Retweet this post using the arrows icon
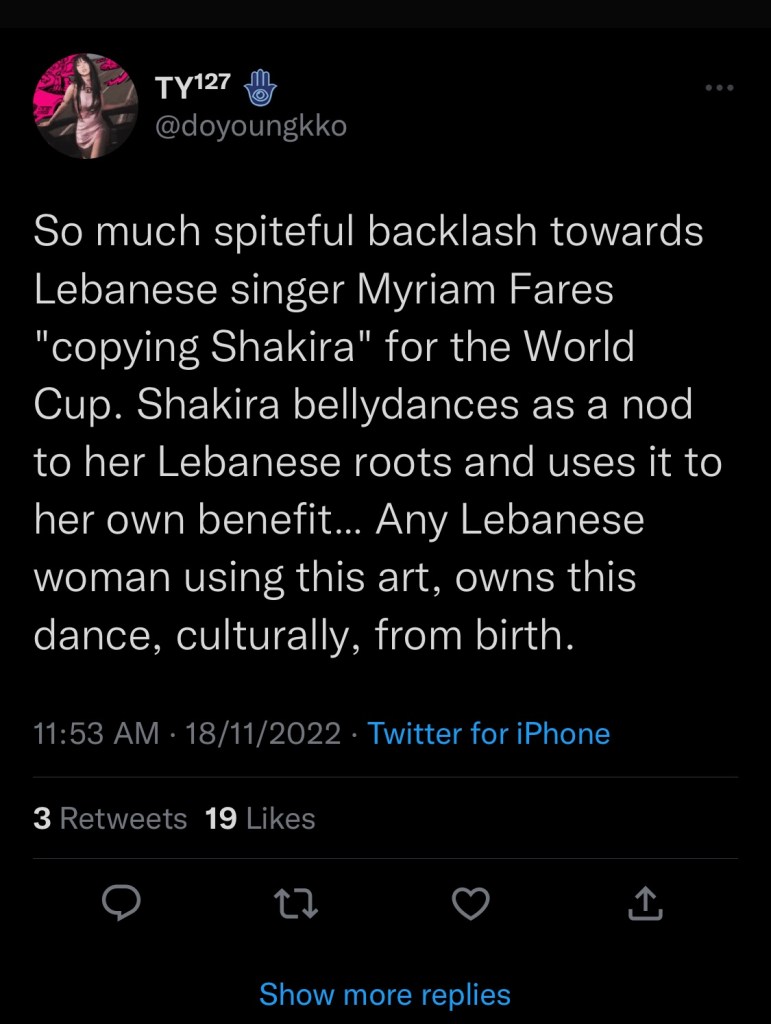Image resolution: width=771 pixels, height=1024 pixels. [295, 906]
